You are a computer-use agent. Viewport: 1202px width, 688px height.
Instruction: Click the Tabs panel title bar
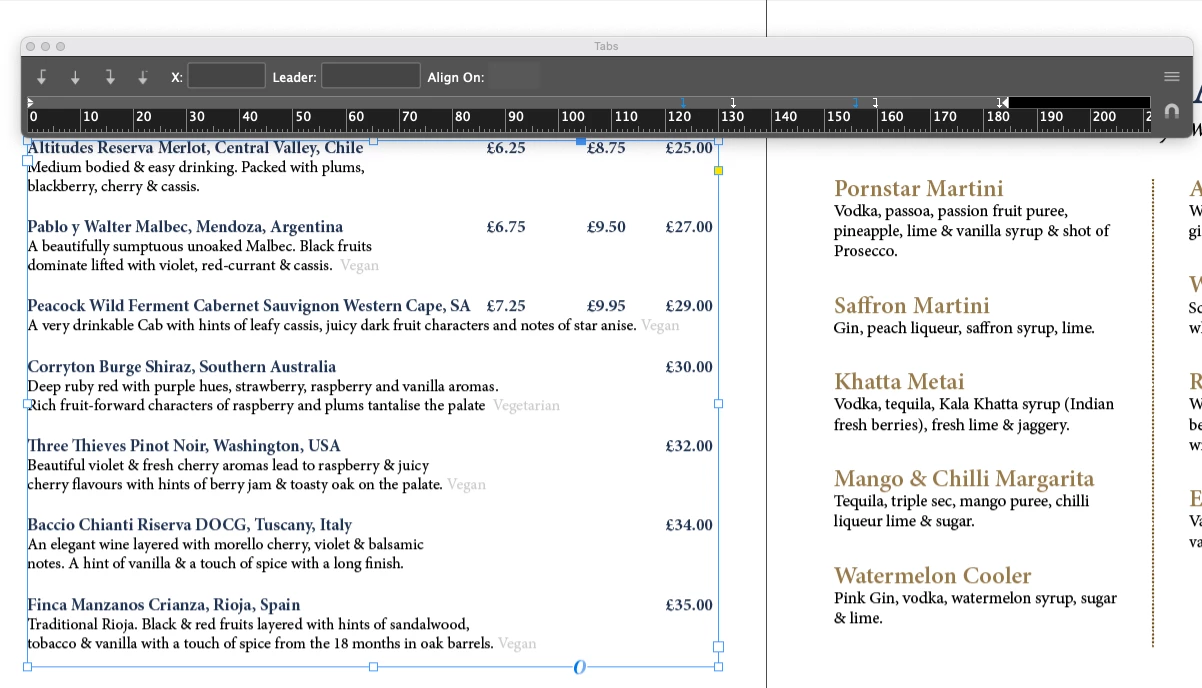coord(606,46)
